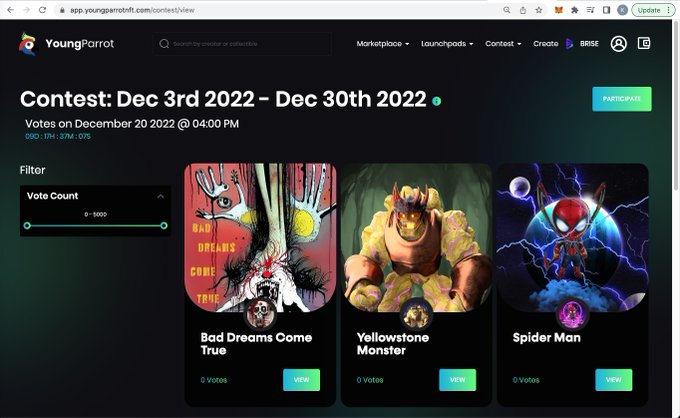View the Bad Dreams Come True entry
The image size is (680, 418).
(301, 380)
